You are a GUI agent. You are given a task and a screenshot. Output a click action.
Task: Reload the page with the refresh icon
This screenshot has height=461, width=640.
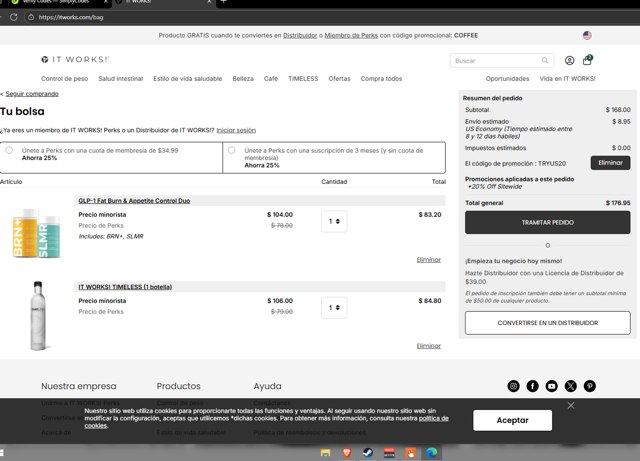pyautogui.click(x=13, y=17)
